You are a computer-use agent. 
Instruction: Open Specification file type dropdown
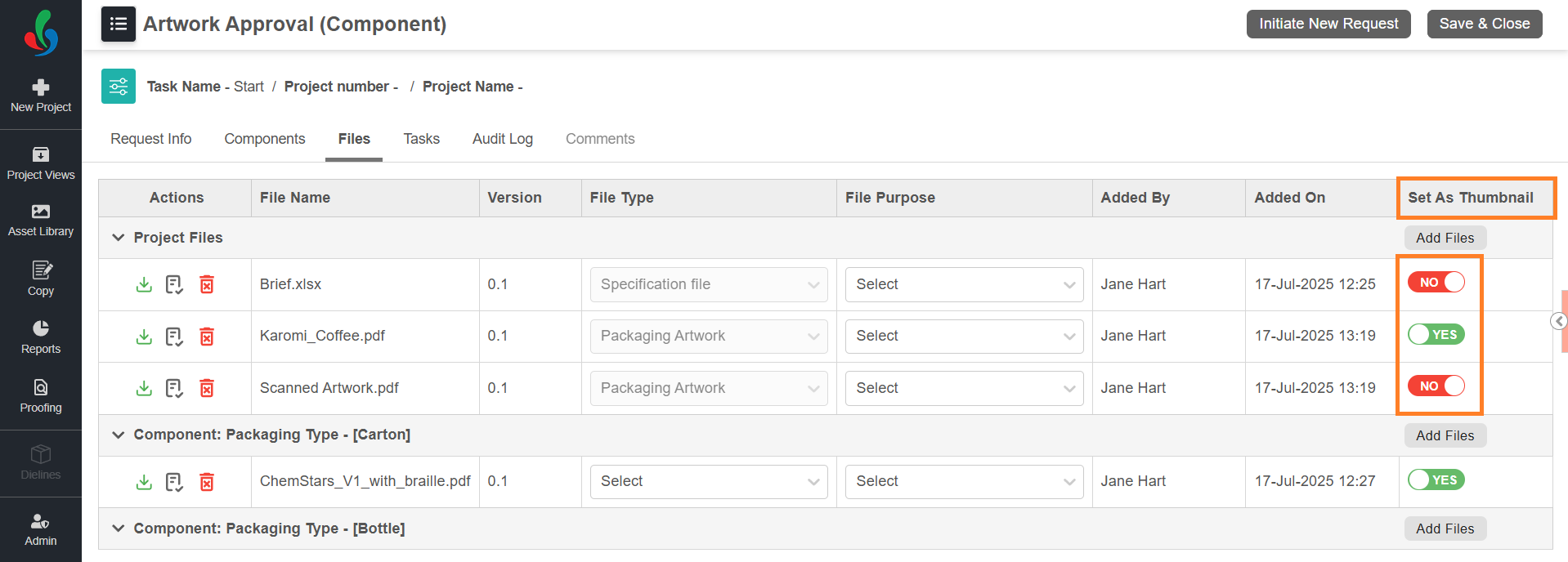click(x=709, y=284)
